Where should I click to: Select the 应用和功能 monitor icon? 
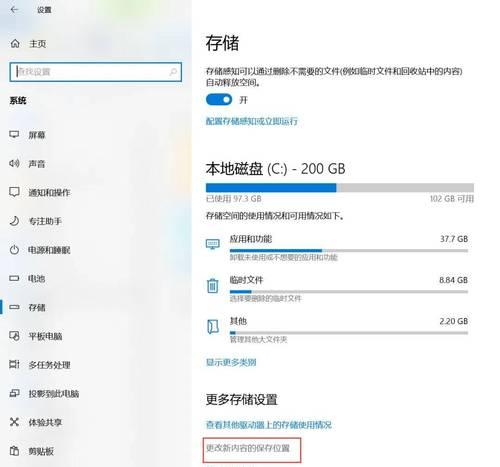pyautogui.click(x=213, y=244)
